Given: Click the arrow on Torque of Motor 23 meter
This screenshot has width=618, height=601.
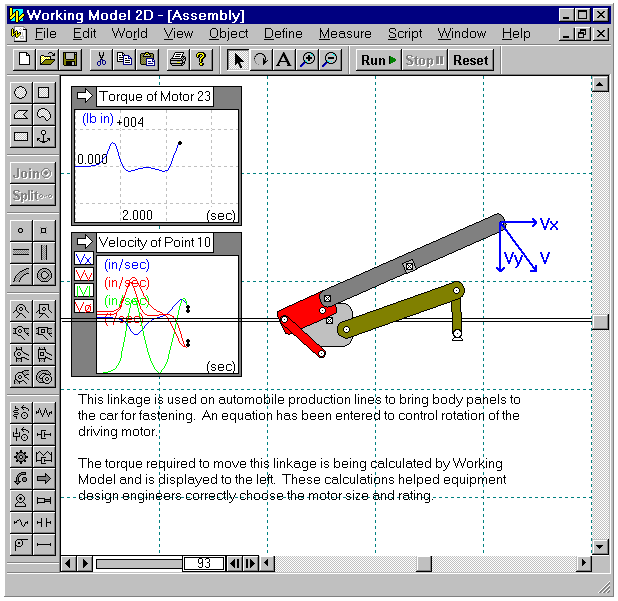Looking at the screenshot, I should (84, 96).
